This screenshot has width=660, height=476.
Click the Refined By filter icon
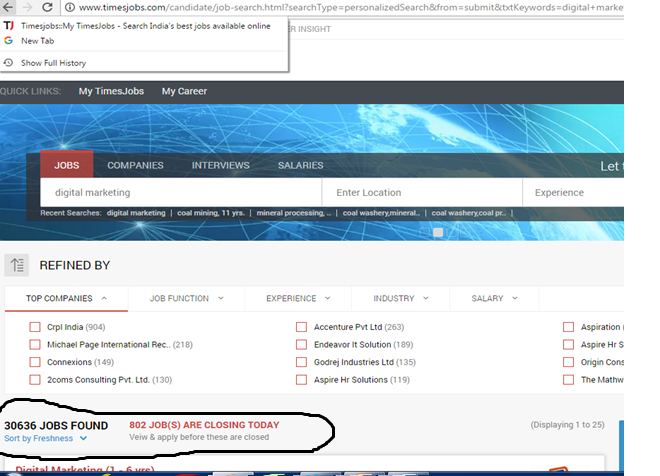[16, 265]
